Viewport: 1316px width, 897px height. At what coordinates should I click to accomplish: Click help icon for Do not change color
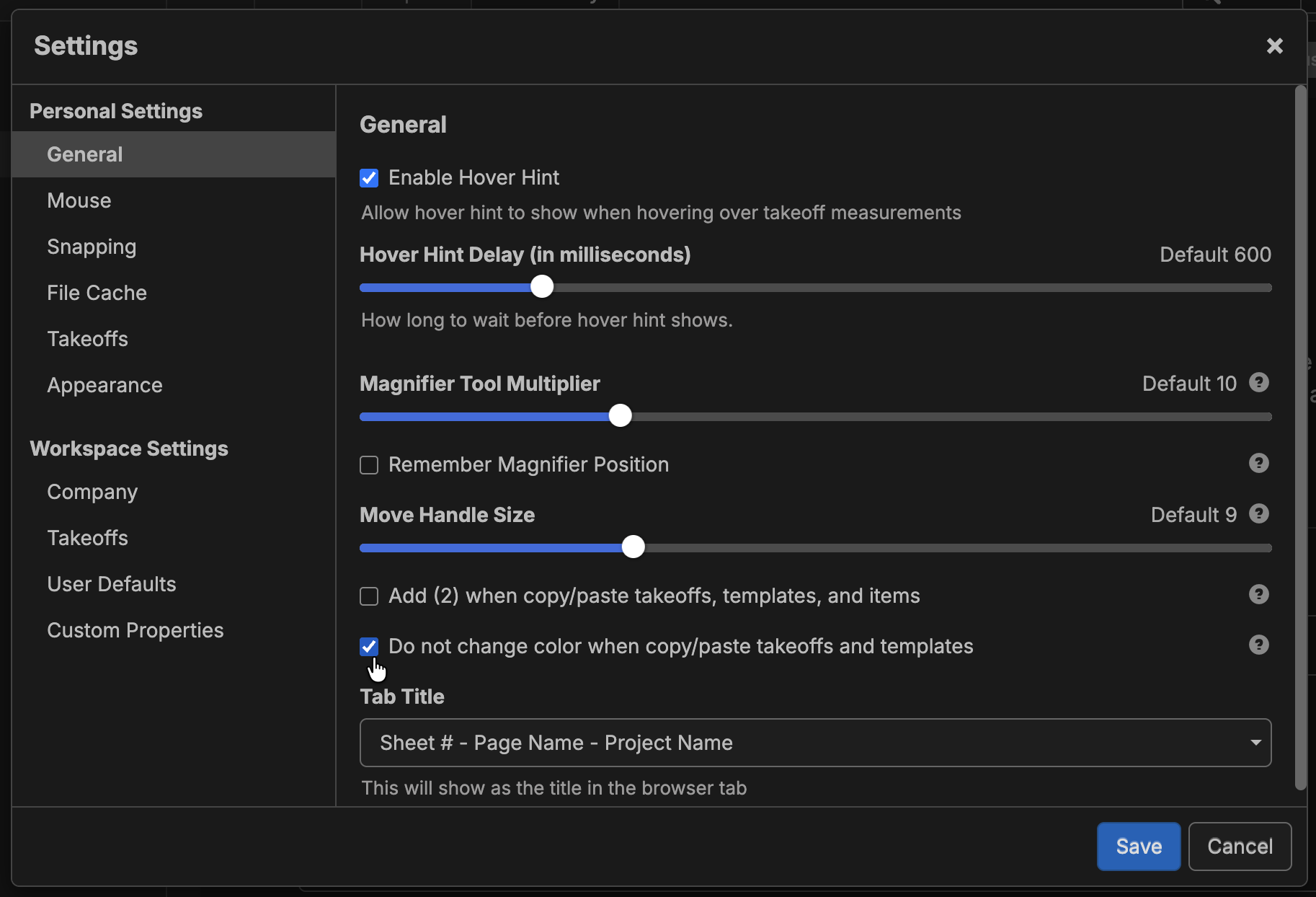(1258, 645)
